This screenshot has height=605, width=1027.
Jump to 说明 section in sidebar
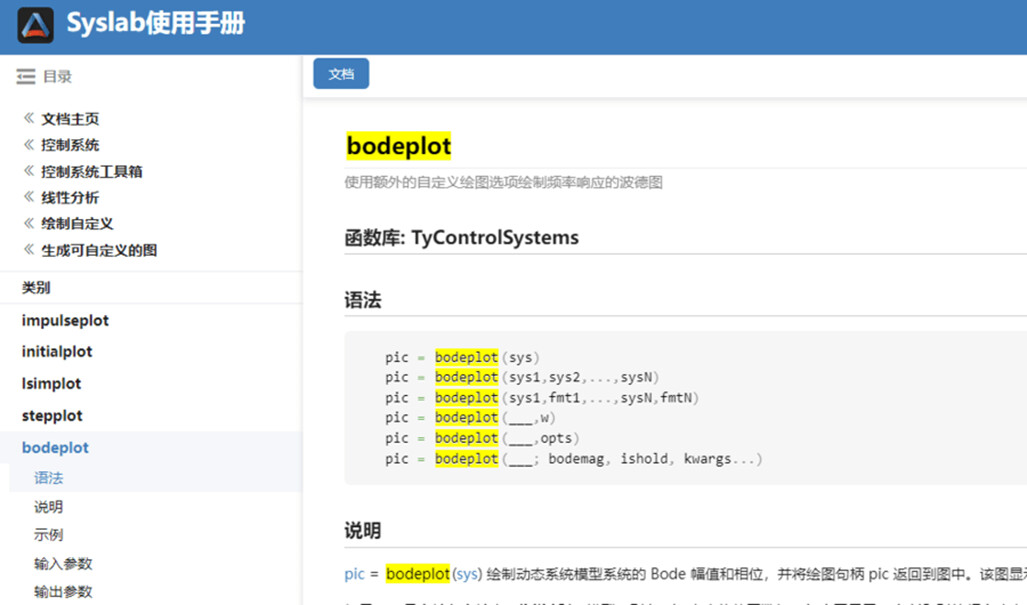48,506
